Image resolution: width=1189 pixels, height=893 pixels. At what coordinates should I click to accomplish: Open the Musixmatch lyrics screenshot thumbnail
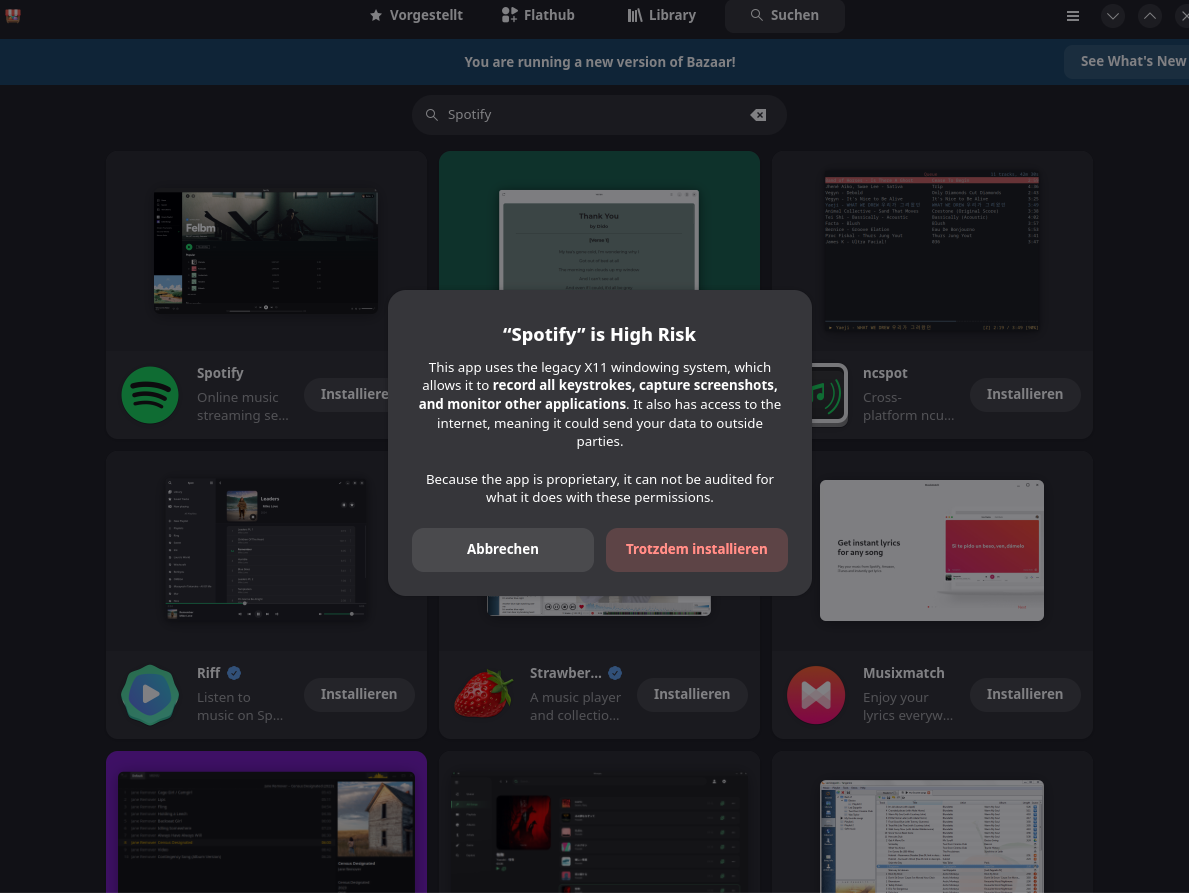click(x=931, y=550)
